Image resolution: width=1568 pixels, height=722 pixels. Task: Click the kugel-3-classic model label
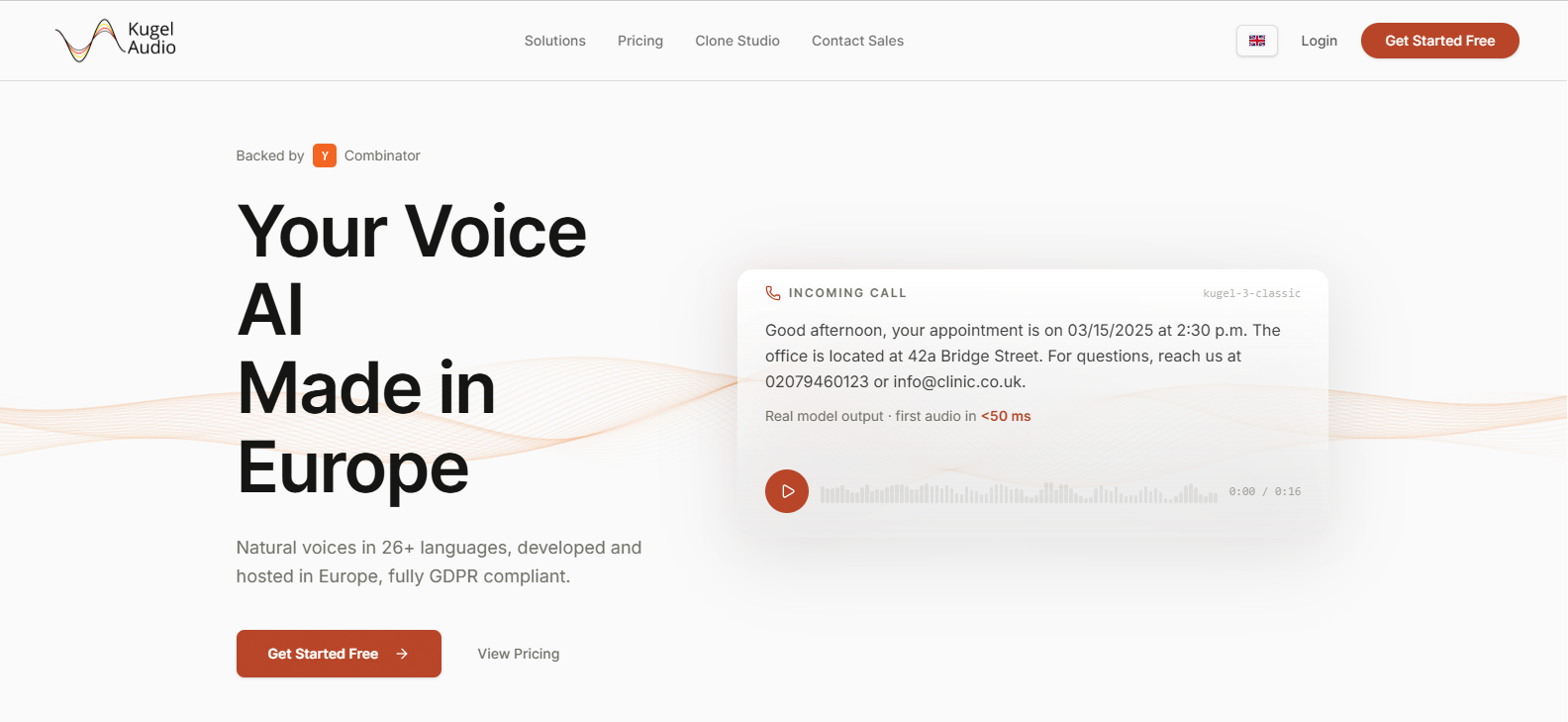tap(1251, 293)
